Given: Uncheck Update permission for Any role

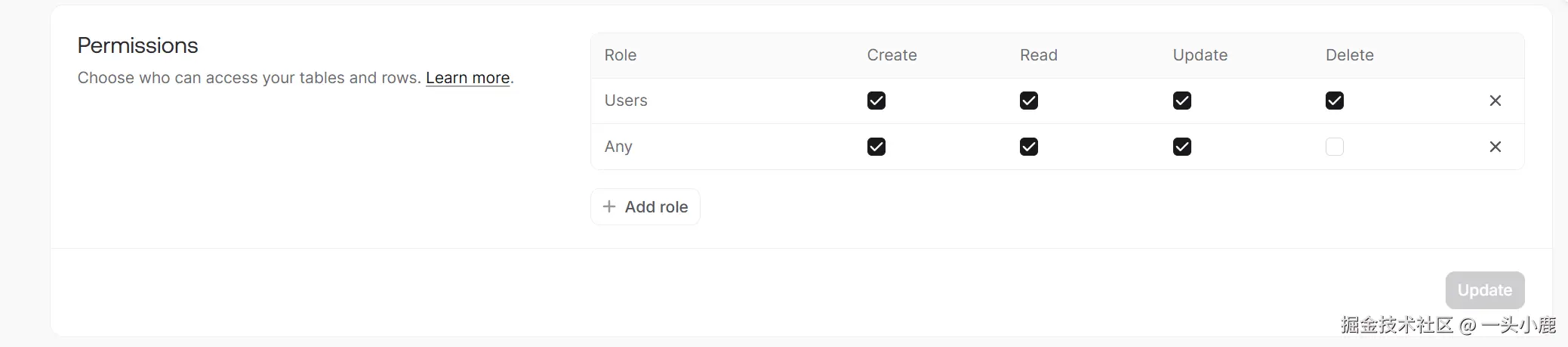Looking at the screenshot, I should pyautogui.click(x=1181, y=147).
